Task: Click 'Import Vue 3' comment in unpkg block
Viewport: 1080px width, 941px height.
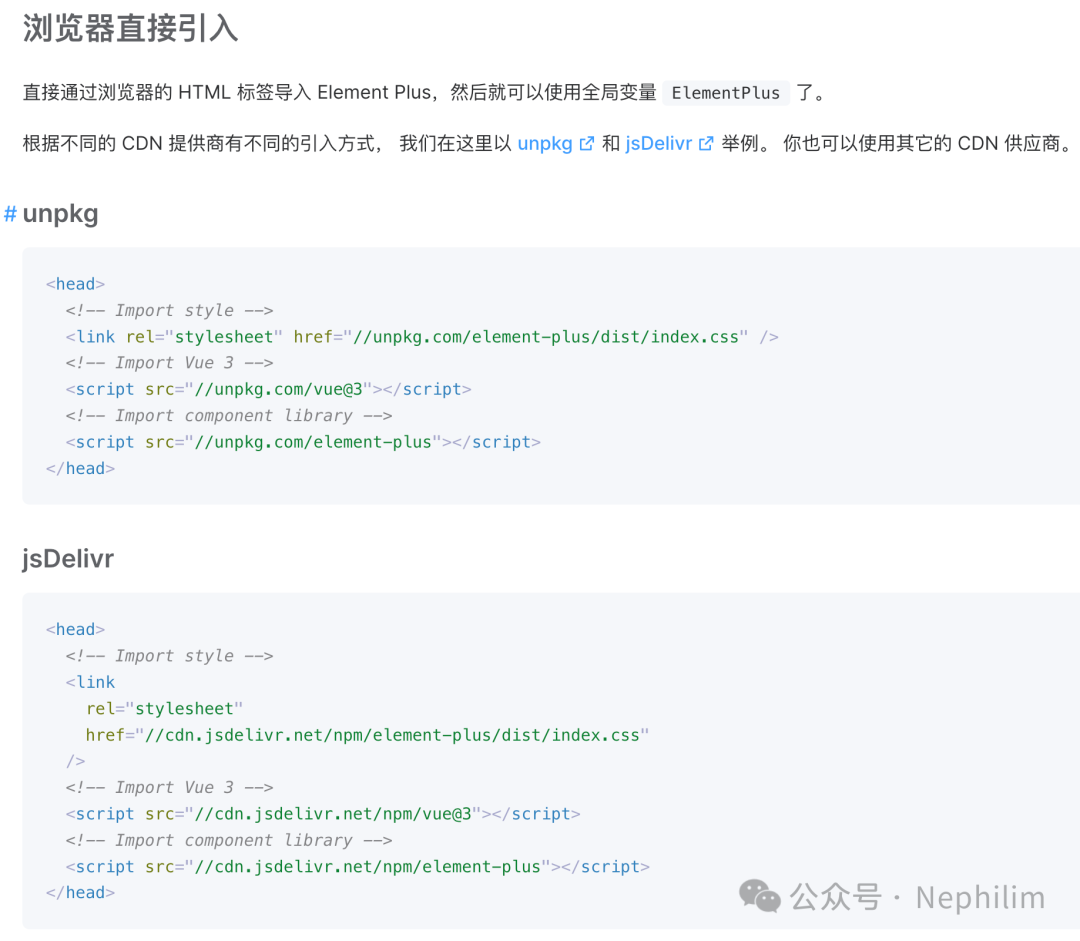Action: pyautogui.click(x=169, y=363)
